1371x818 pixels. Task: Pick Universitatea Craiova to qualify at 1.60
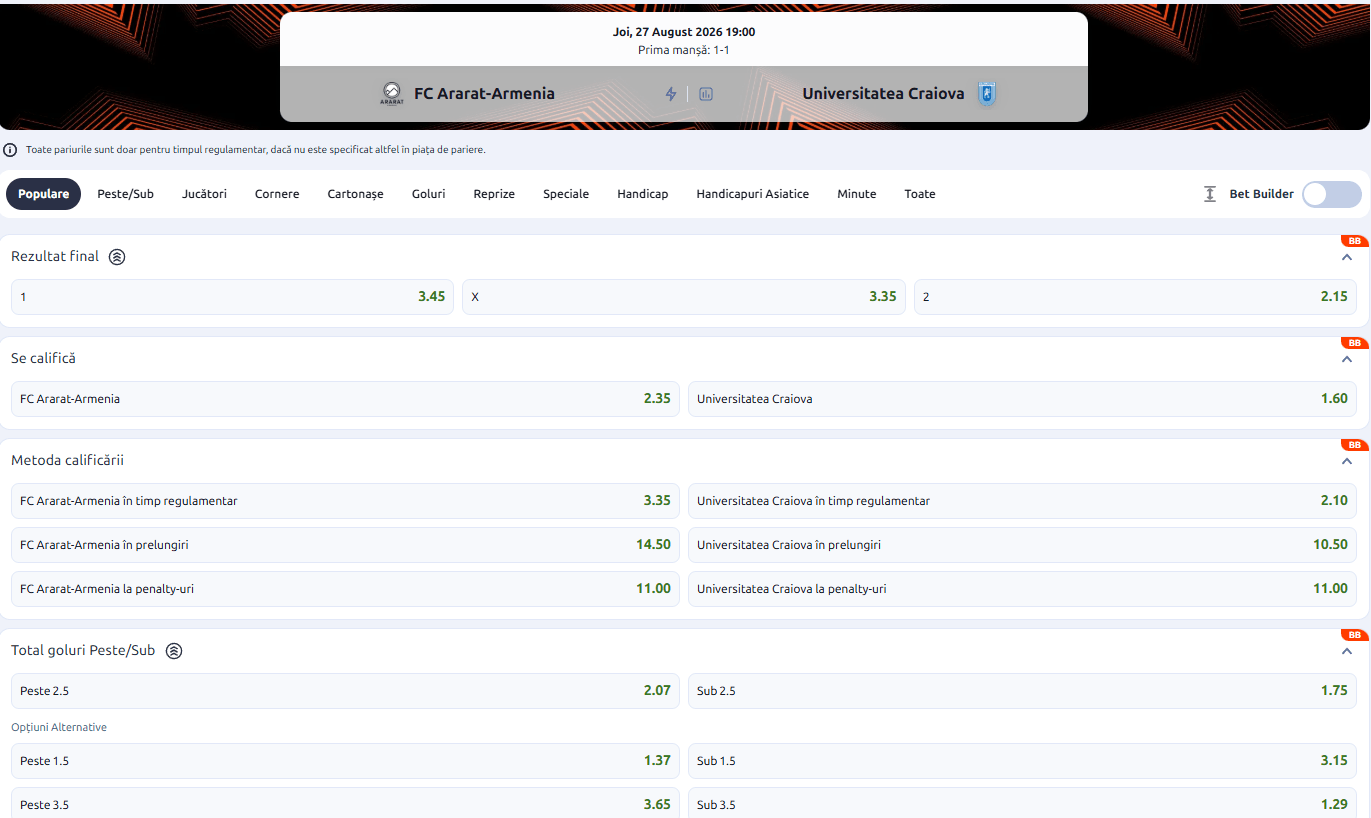(1022, 399)
